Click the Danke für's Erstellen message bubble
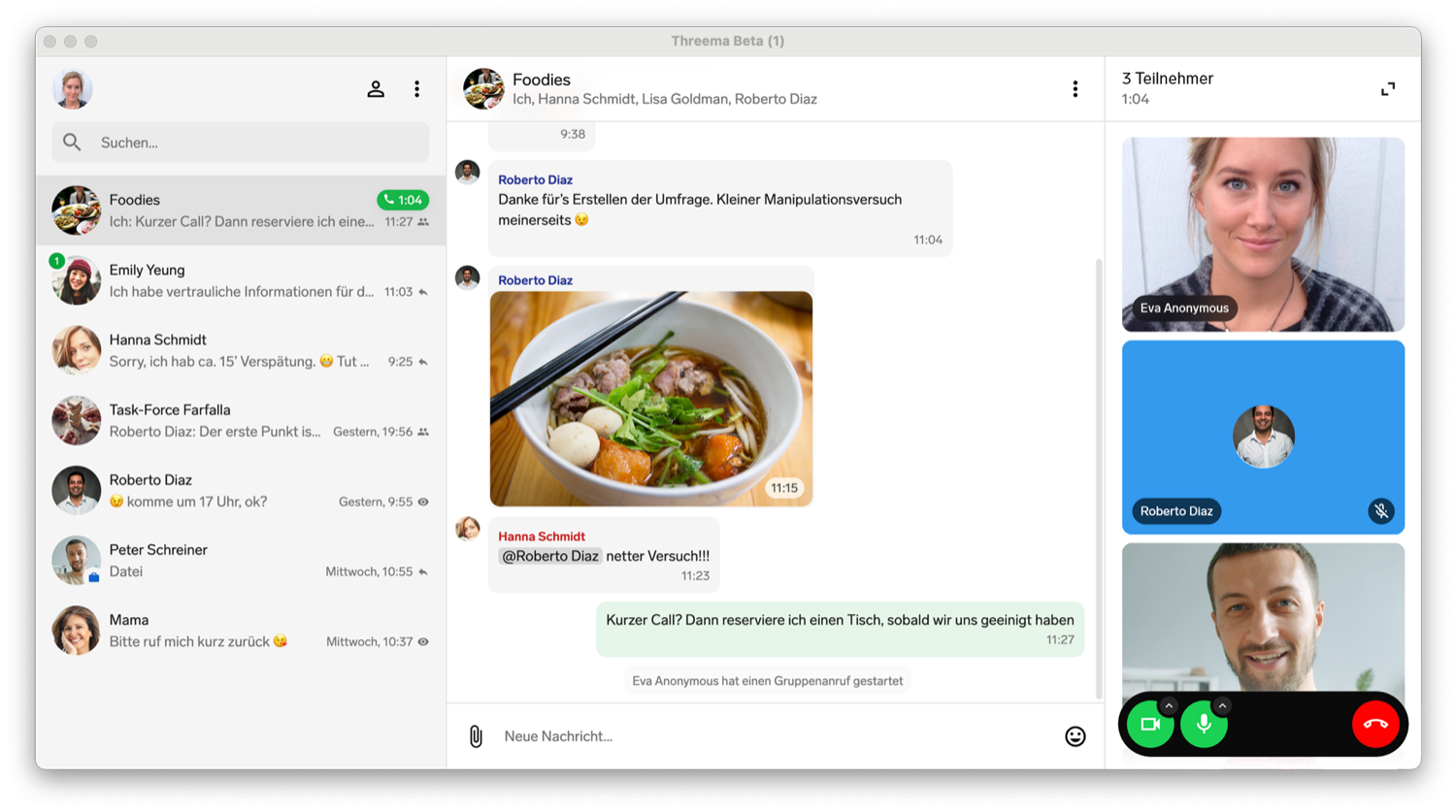 click(720, 209)
